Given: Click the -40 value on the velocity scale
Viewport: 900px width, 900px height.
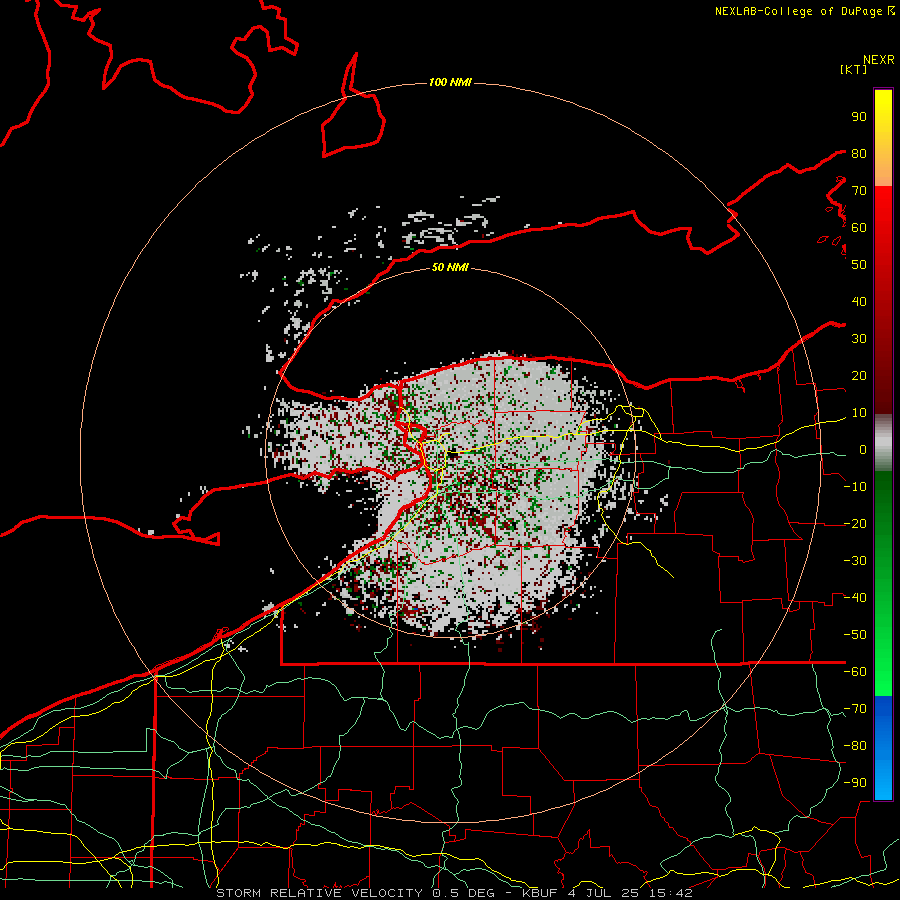Looking at the screenshot, I should (x=855, y=598).
